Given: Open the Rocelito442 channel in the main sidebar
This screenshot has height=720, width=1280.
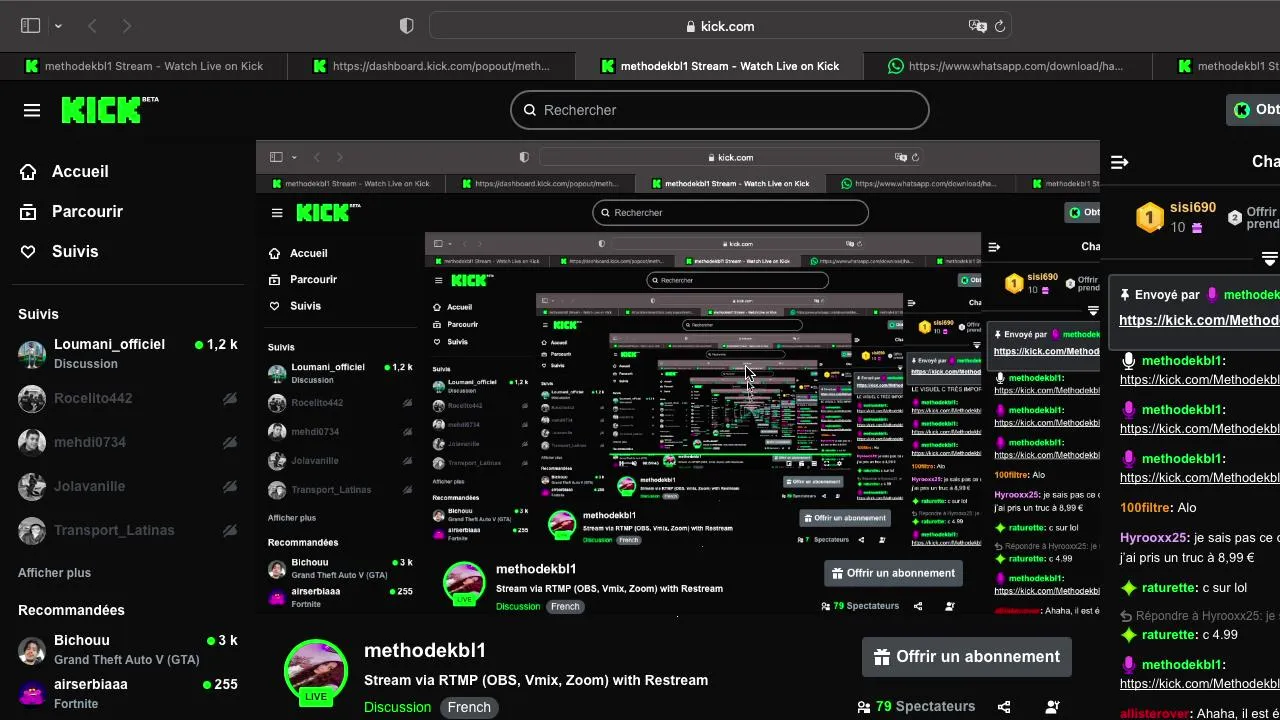Looking at the screenshot, I should click(128, 398).
